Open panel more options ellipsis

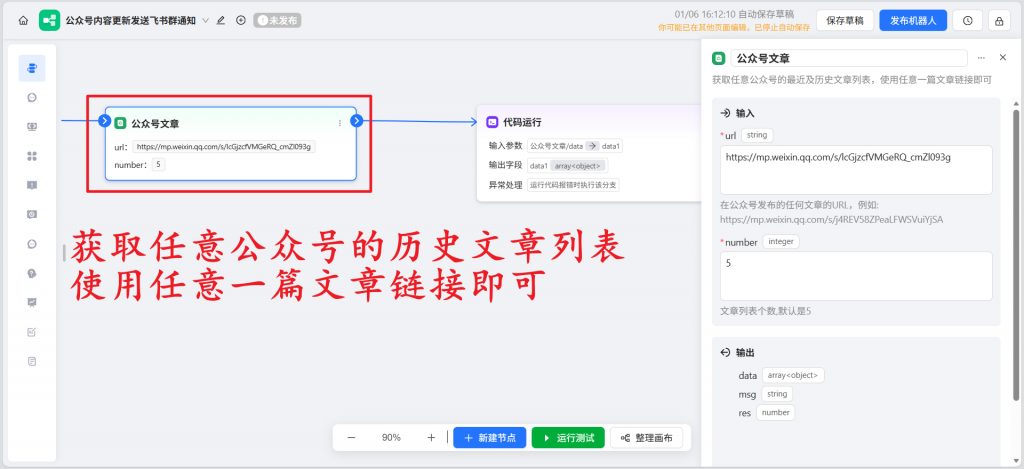[981, 58]
